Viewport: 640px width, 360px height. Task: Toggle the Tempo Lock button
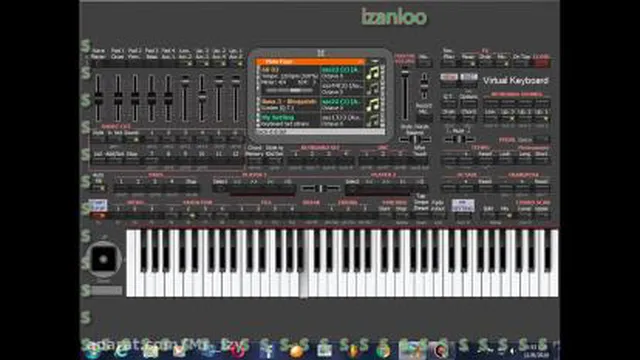[504, 161]
